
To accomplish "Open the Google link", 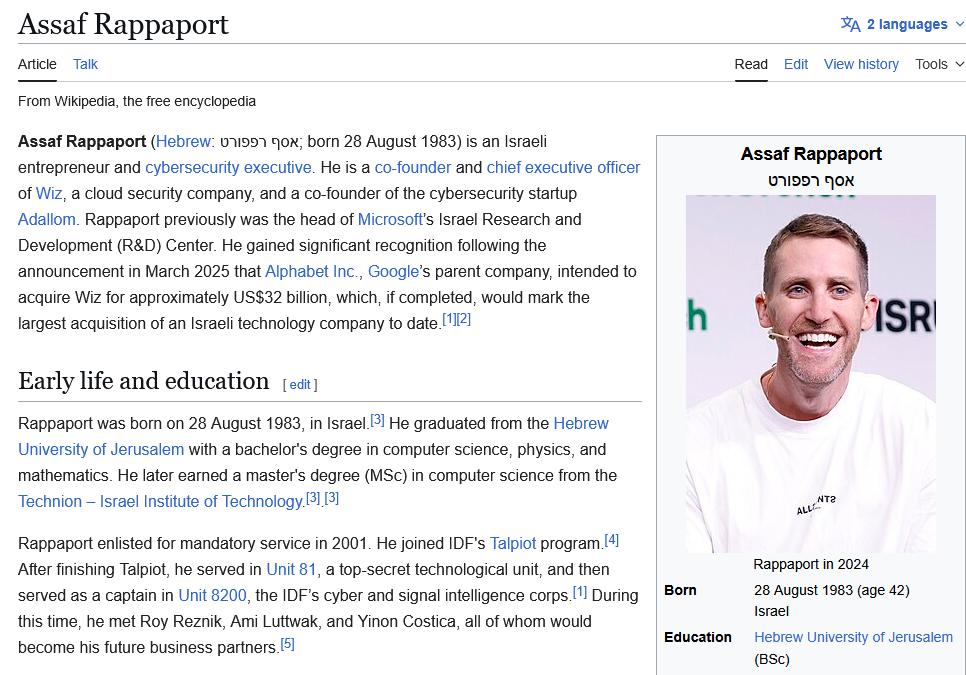I will 393,272.
